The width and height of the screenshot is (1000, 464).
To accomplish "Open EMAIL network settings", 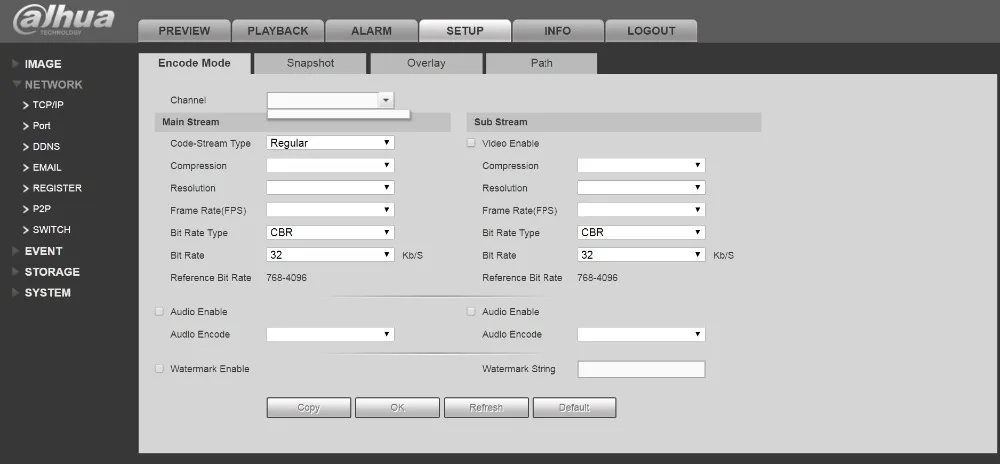I will click(42, 168).
